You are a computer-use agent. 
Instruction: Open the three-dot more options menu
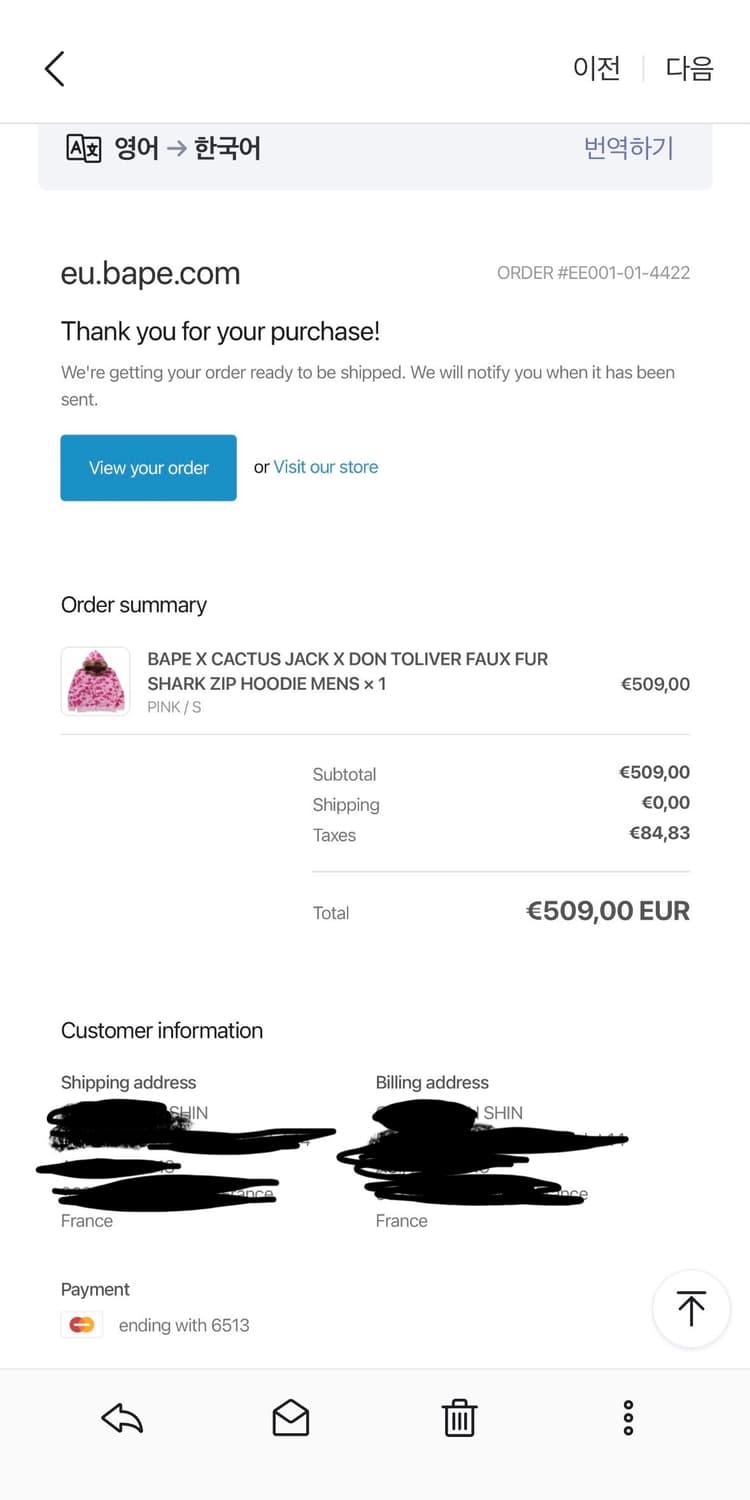pos(628,1418)
